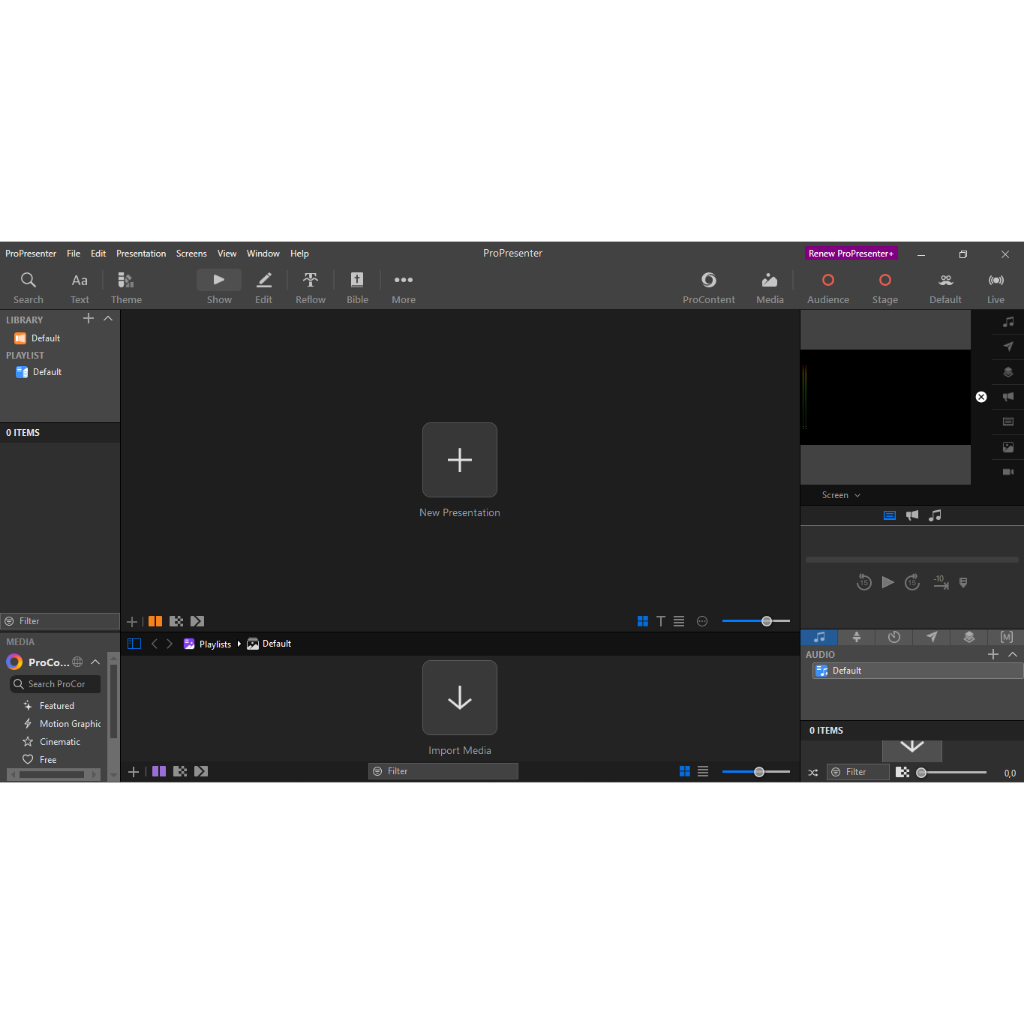The height and width of the screenshot is (1024, 1024).
Task: Clear the audio layer with the music icon
Action: tap(1008, 322)
